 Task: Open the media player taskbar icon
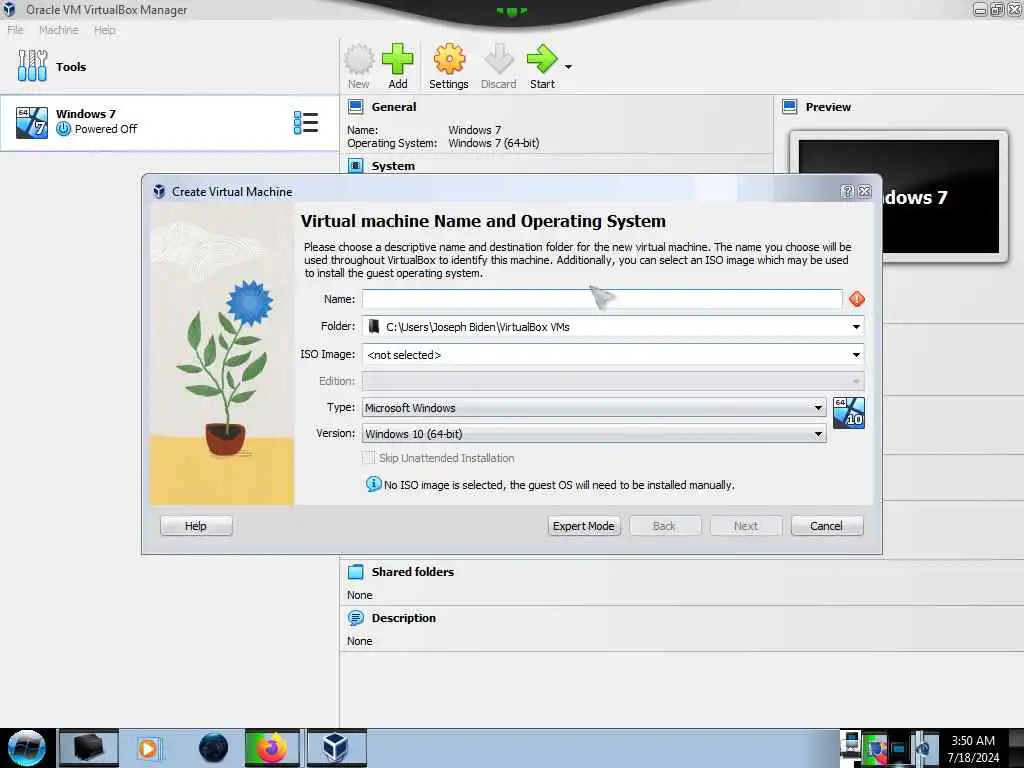(x=148, y=748)
